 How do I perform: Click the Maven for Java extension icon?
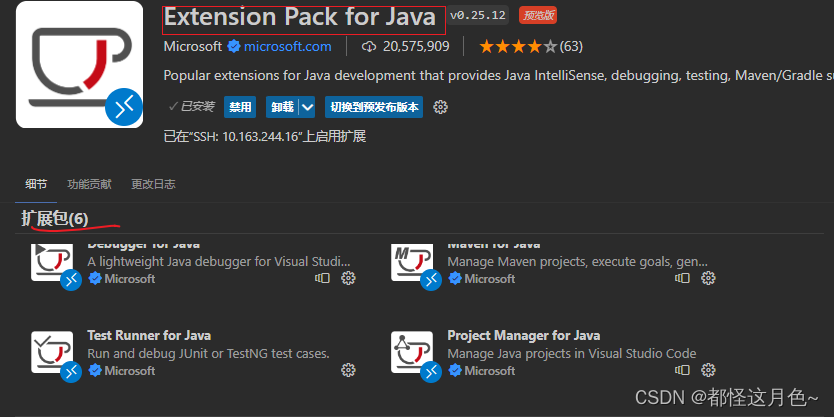click(x=412, y=263)
